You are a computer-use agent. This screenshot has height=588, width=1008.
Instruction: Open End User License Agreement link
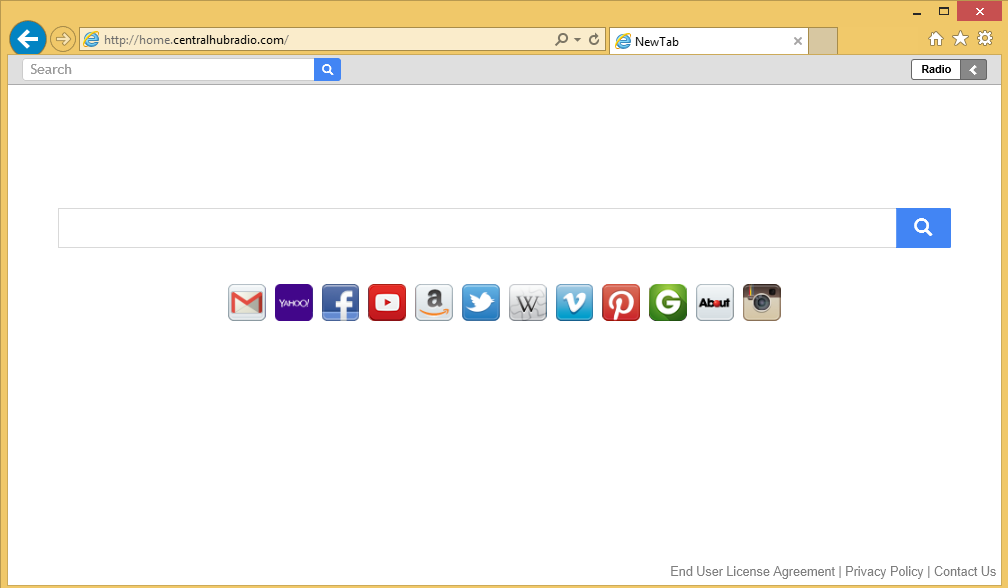752,571
